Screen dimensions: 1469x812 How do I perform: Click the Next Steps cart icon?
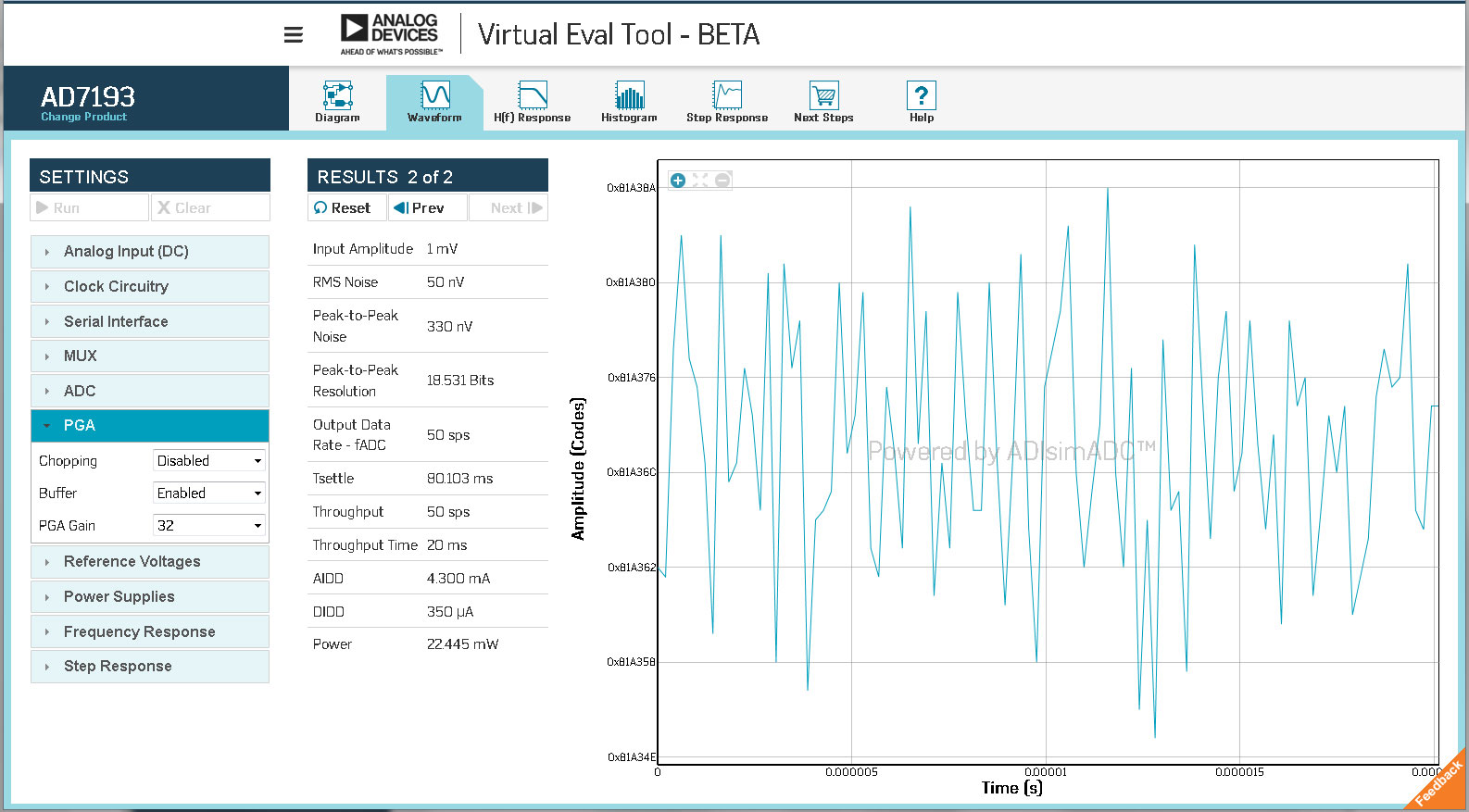point(823,95)
